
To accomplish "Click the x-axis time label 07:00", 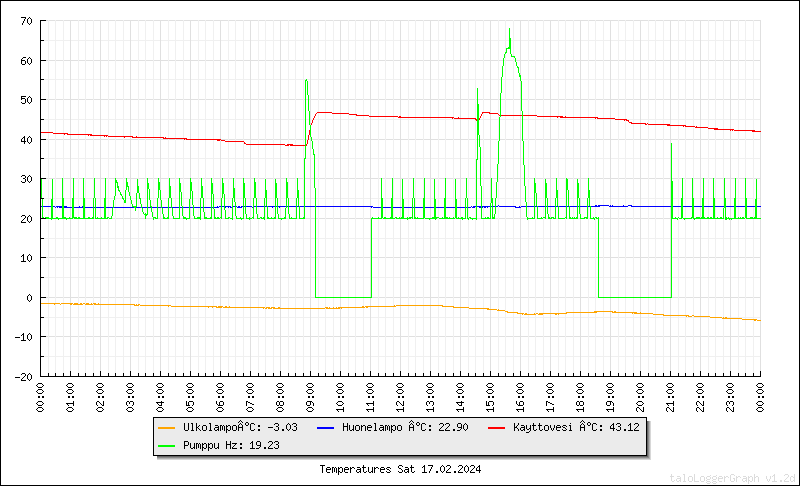I will pyautogui.click(x=251, y=398).
